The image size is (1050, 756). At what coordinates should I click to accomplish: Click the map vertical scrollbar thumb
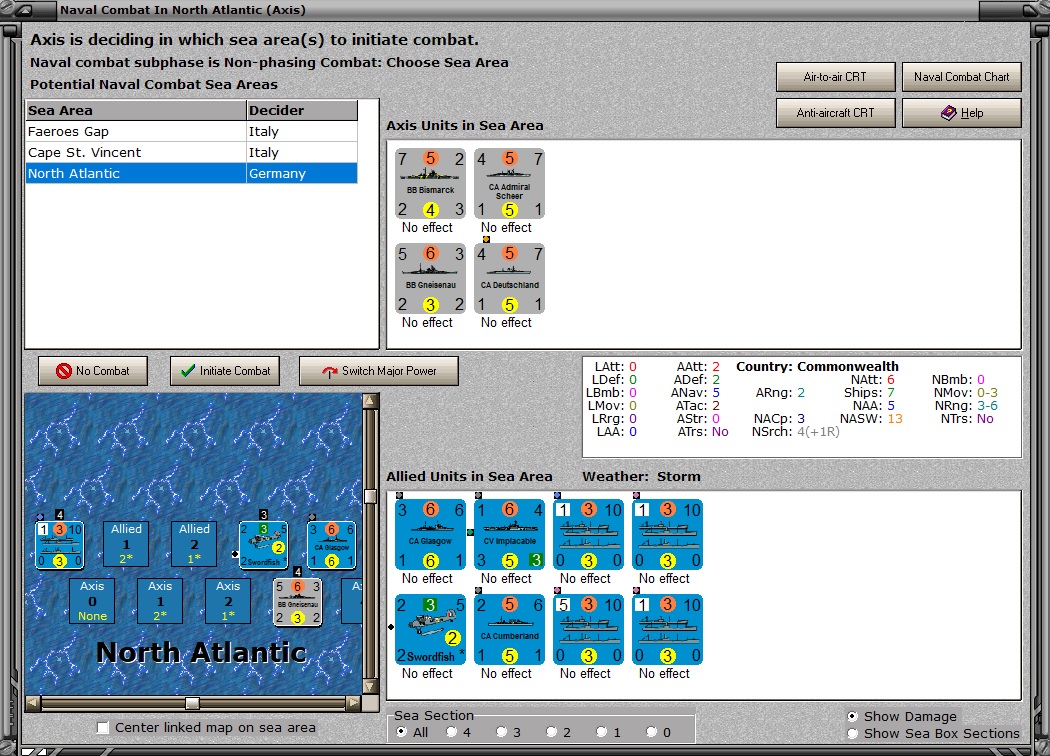point(370,496)
